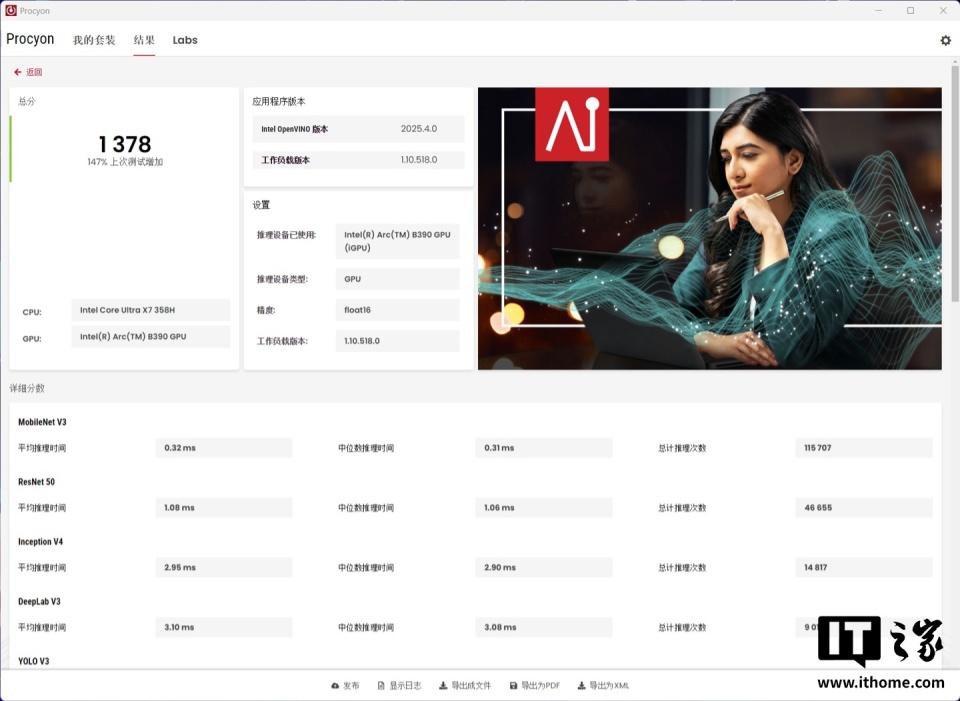Click the Intel Core Ultra X7 358H field

point(151,310)
